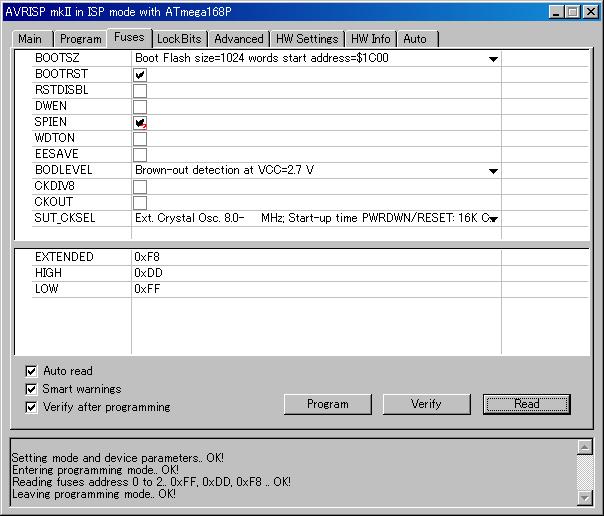
Task: Click the Program button for fuses
Action: click(328, 404)
